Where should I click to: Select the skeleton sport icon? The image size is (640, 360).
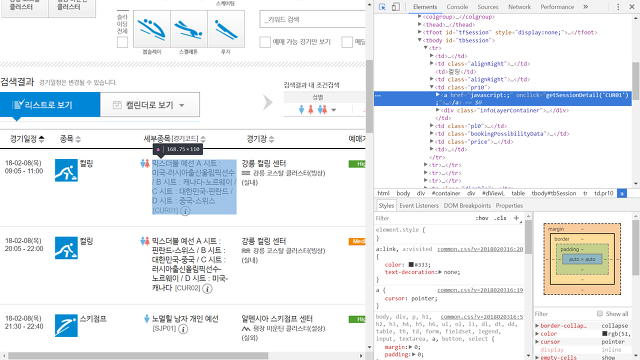click(189, 29)
